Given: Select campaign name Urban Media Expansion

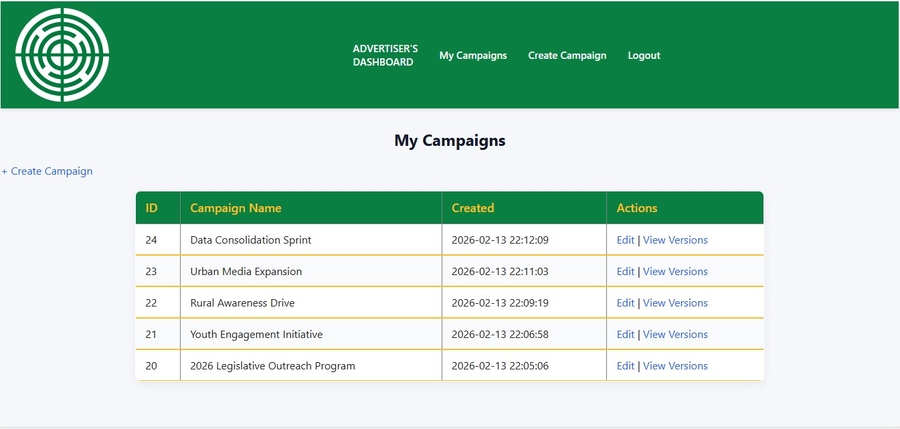Looking at the screenshot, I should [246, 272].
